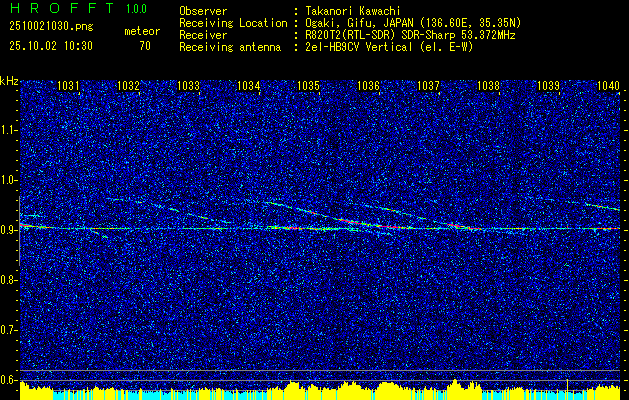Click the red strong echo near 1036
Screen dimensions: 629x400
pos(391,227)
